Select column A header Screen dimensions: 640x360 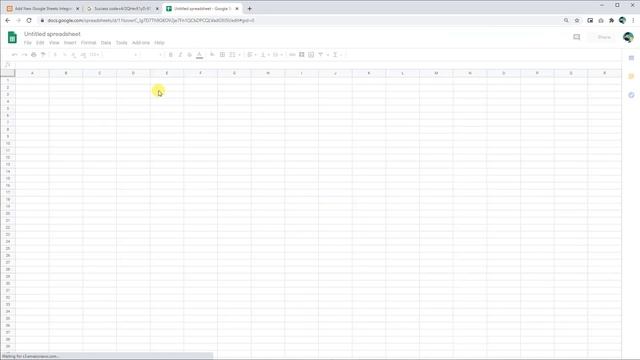[x=32, y=73]
